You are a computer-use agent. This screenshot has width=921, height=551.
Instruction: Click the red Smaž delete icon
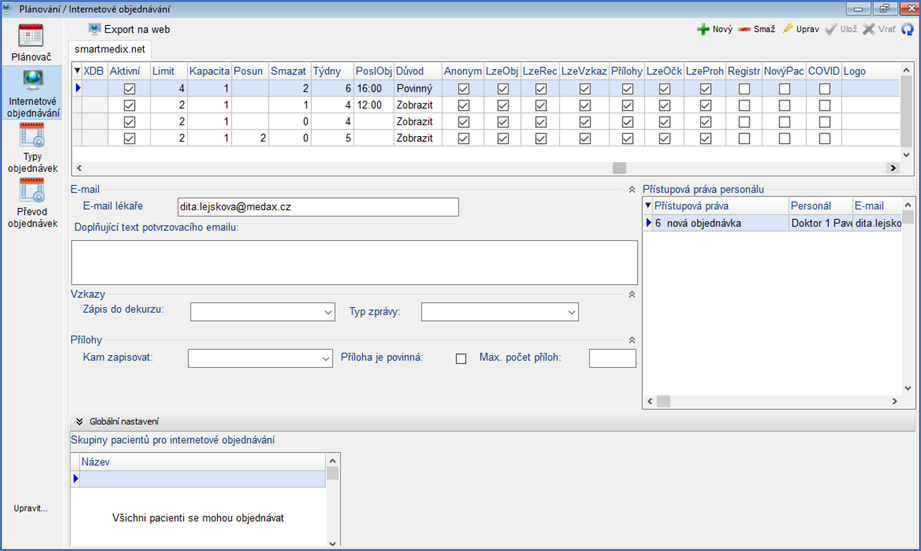pos(746,30)
